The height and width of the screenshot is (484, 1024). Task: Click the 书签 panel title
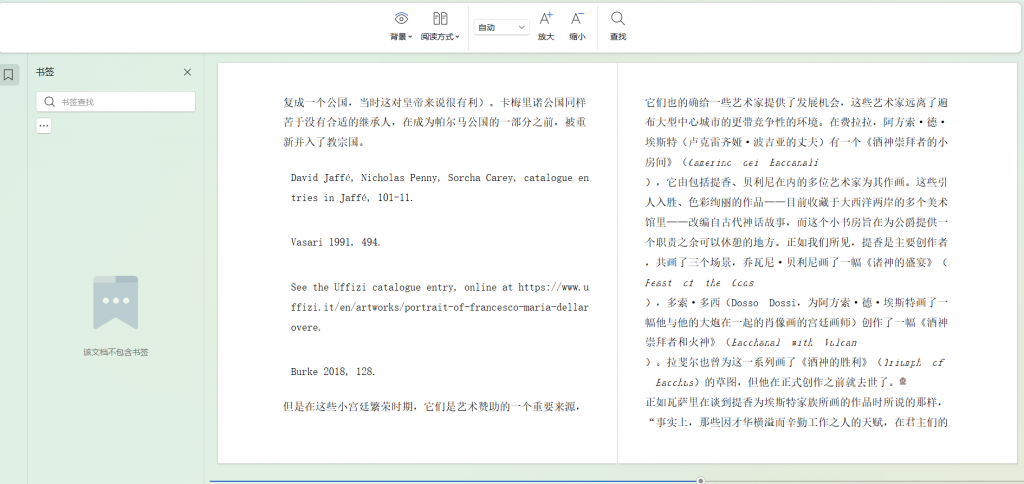(45, 73)
